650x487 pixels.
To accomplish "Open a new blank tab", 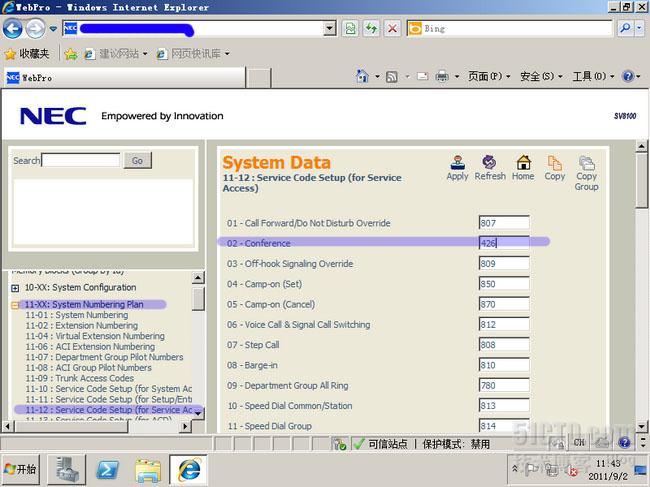I will 259,78.
